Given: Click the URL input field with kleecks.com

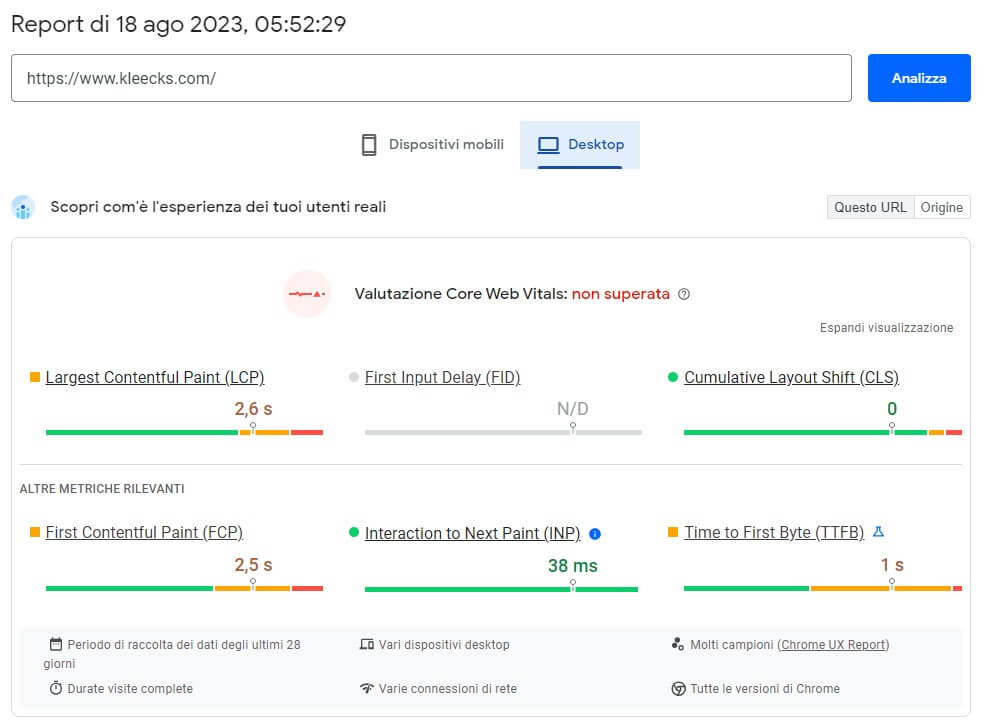Looking at the screenshot, I should 431,78.
